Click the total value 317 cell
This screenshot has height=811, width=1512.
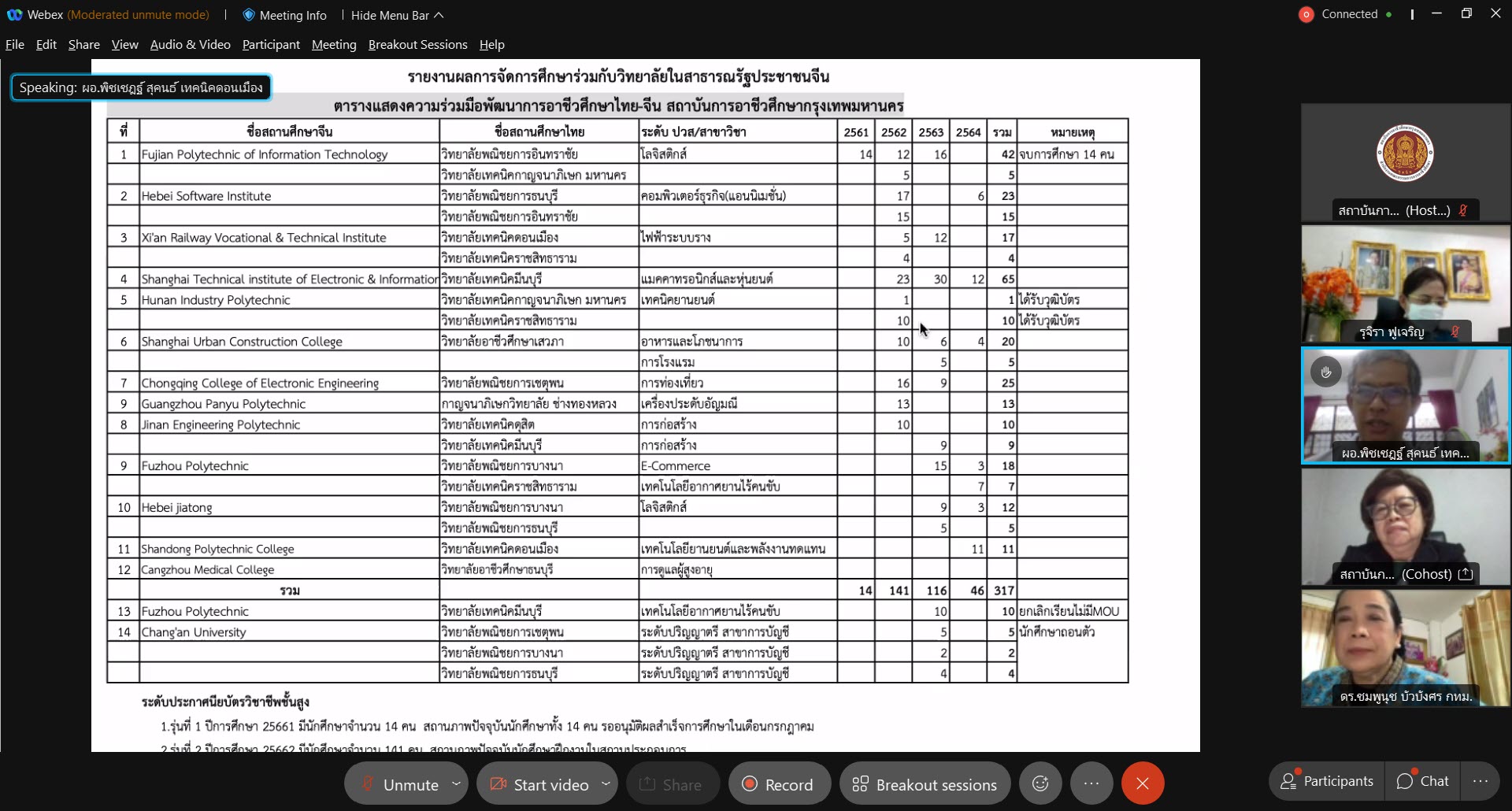1004,591
